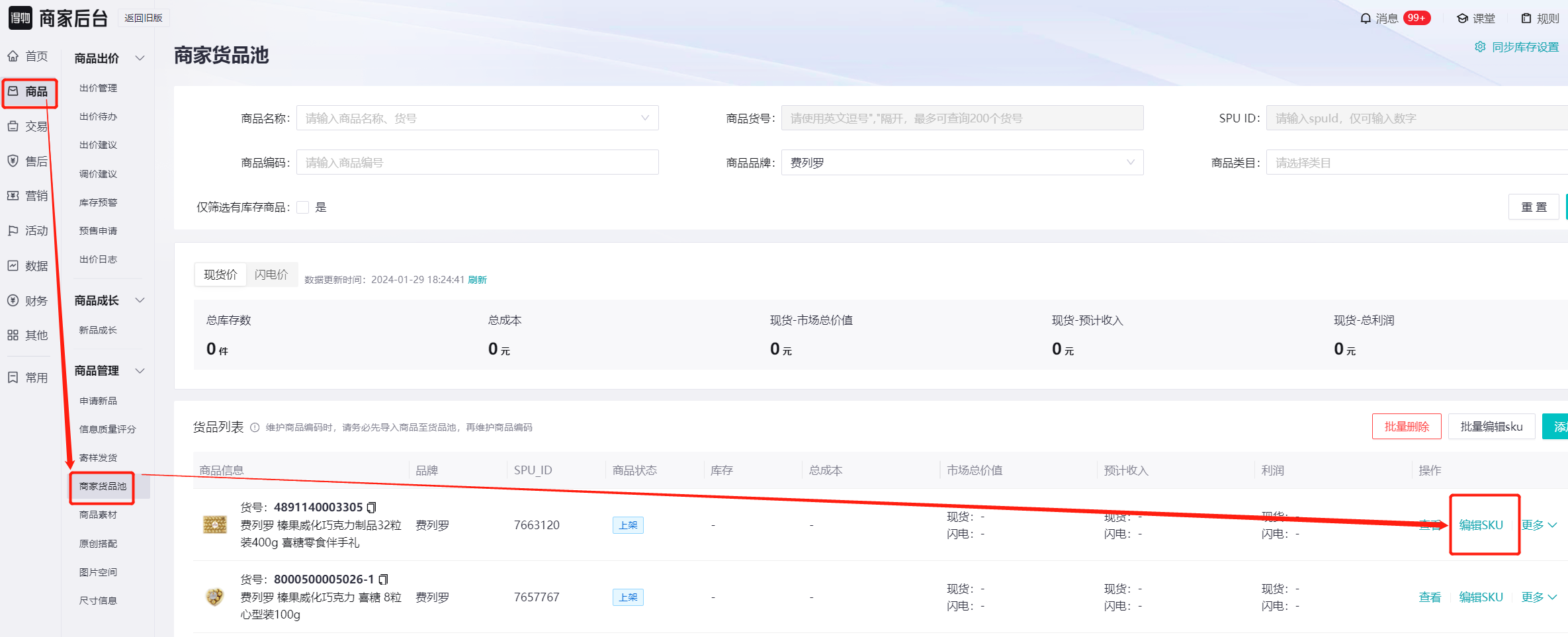Image resolution: width=1568 pixels, height=637 pixels.
Task: Click 查看 for item 8000500005026-1
Action: (1430, 597)
